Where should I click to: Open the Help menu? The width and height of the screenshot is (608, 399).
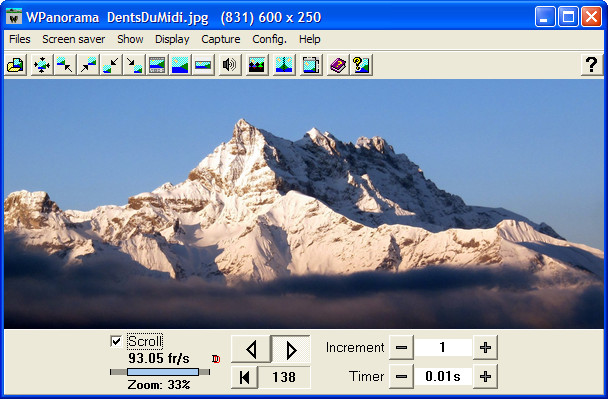click(310, 39)
